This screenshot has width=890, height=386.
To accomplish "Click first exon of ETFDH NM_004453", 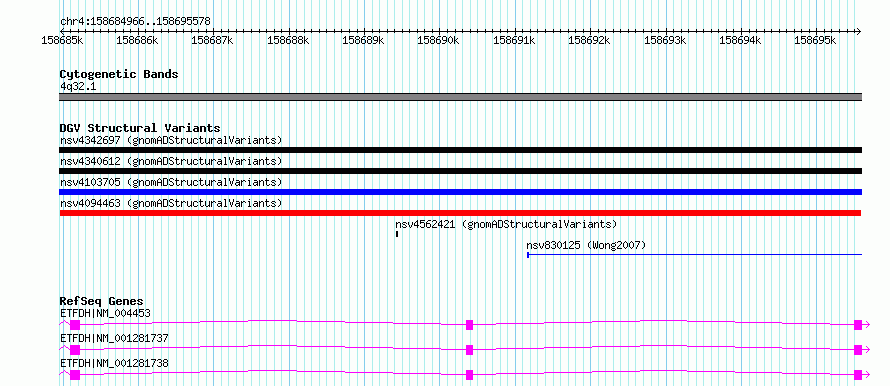I will click(75, 325).
